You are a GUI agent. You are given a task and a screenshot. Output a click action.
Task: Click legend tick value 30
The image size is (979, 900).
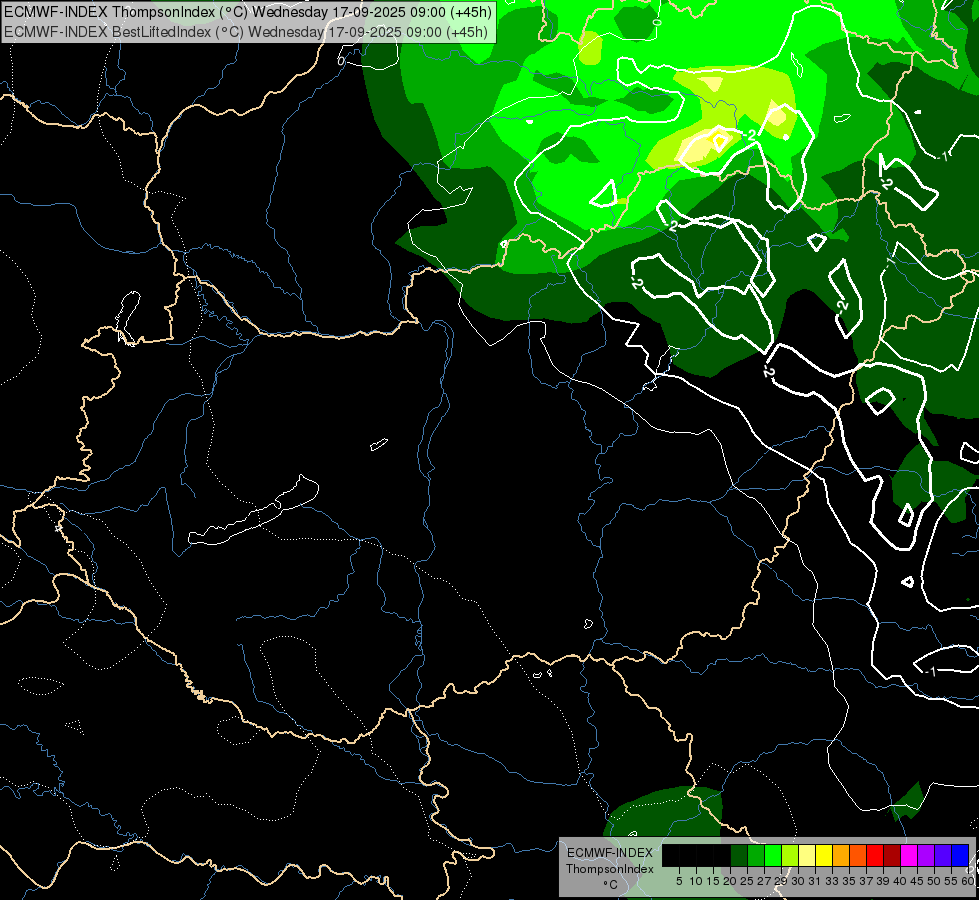798,881
